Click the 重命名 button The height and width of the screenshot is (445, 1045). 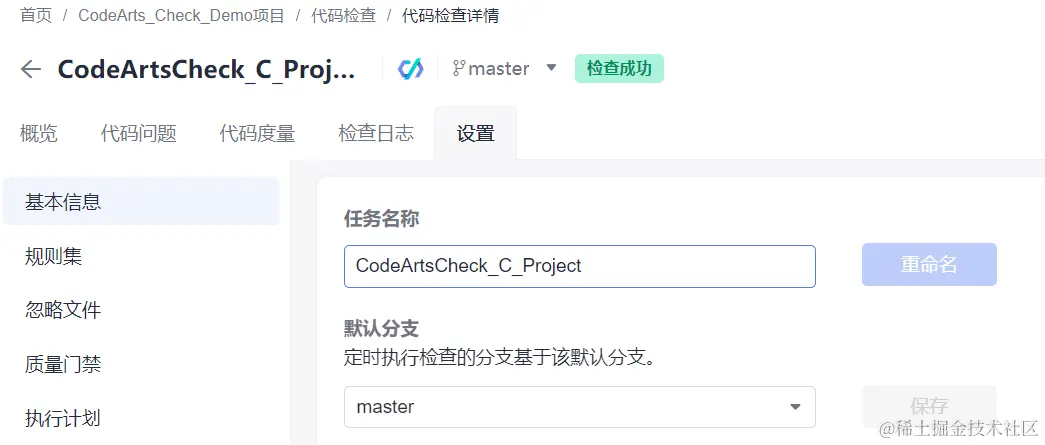929,264
